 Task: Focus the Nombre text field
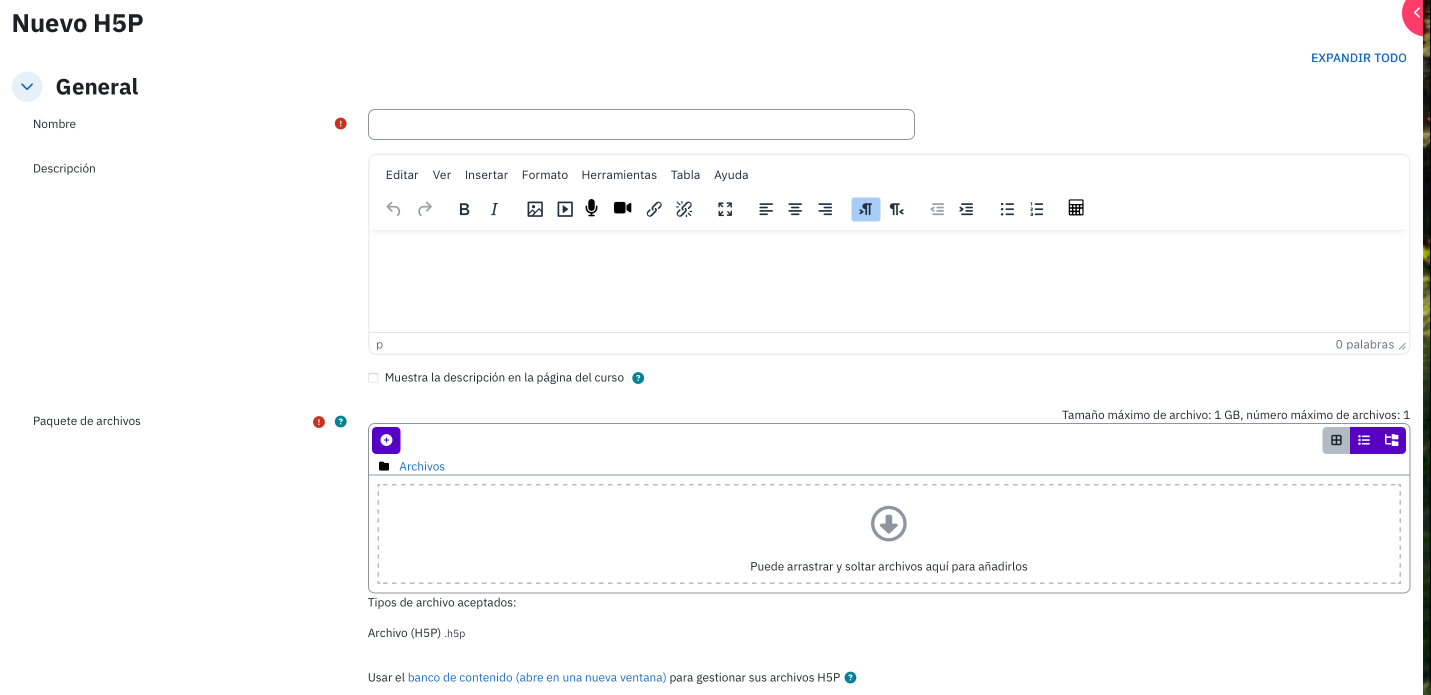[x=641, y=124]
